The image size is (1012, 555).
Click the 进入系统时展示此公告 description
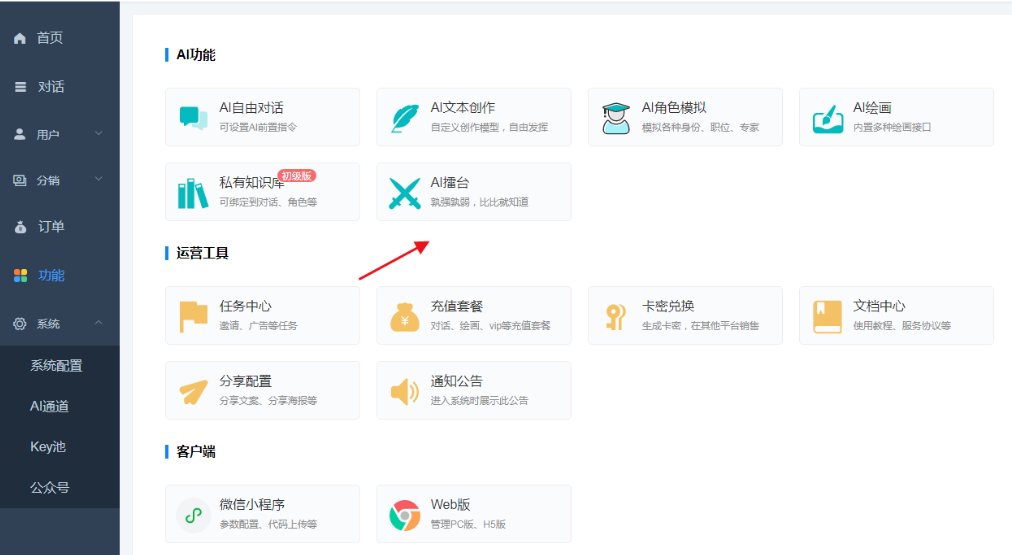[x=480, y=401]
